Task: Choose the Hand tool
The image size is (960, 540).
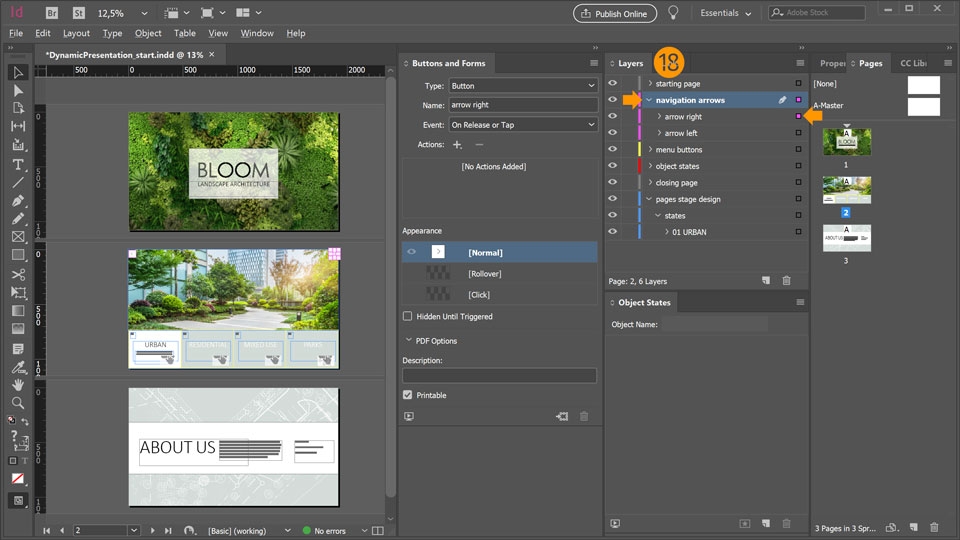Action: click(18, 384)
